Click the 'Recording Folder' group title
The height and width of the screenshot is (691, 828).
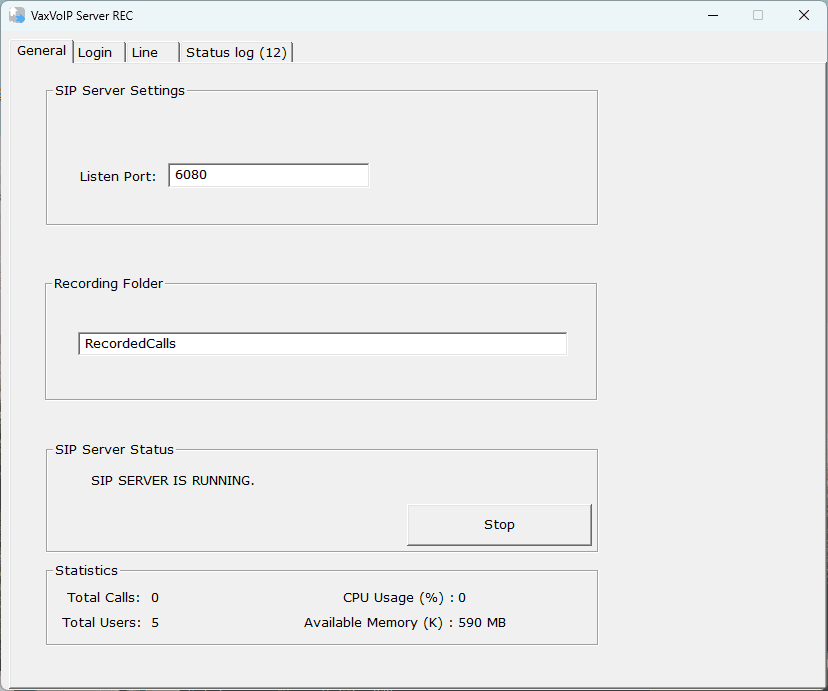coord(108,283)
